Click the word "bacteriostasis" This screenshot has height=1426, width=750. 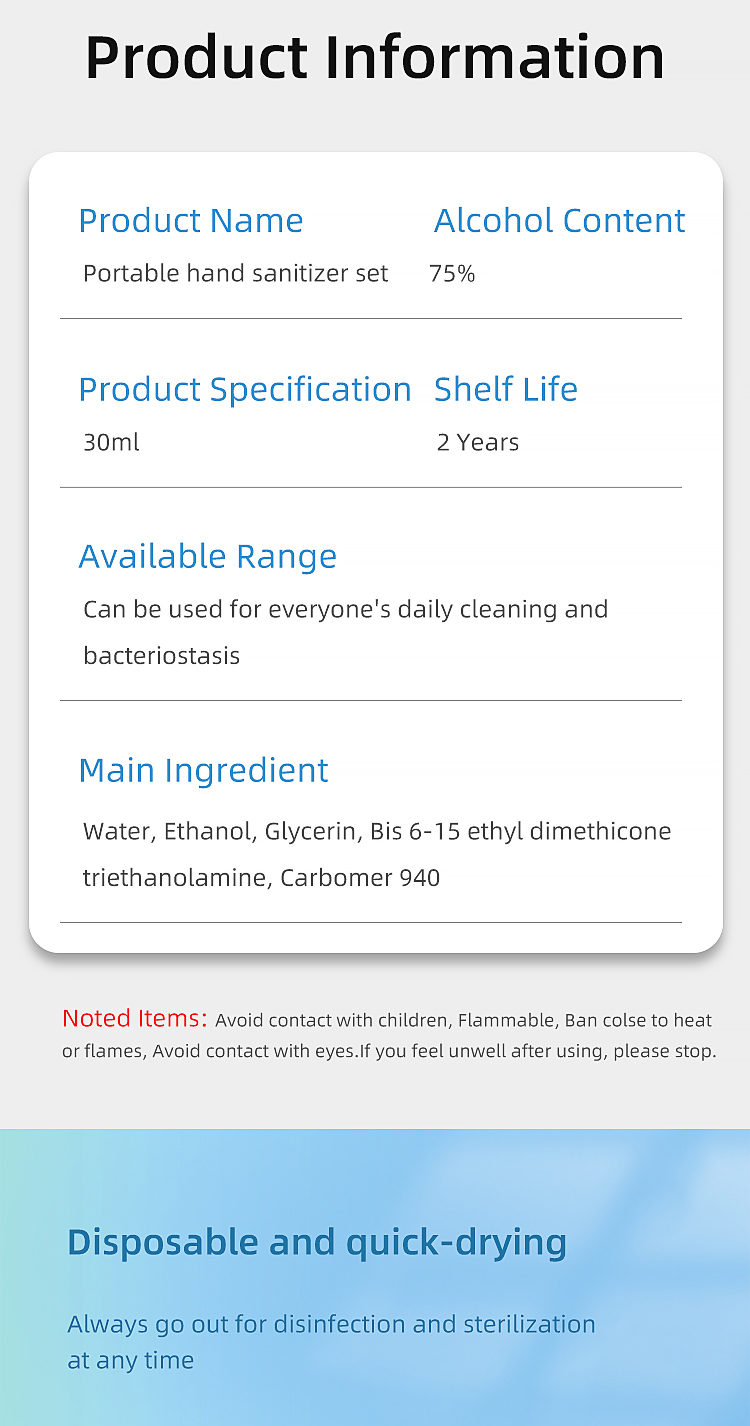coord(162,656)
